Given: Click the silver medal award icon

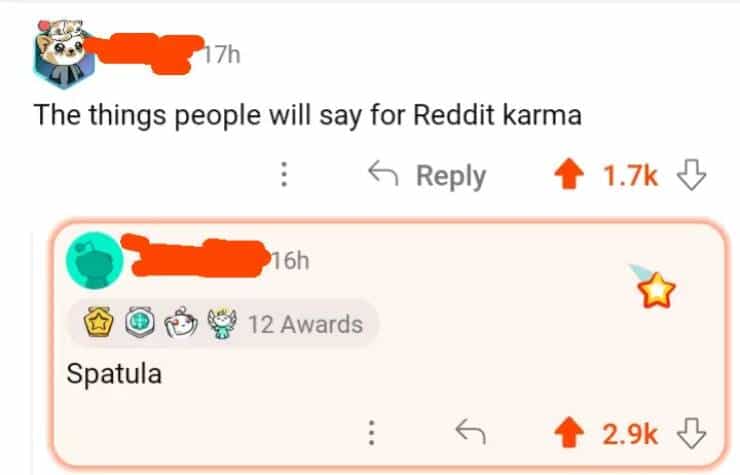Looking at the screenshot, I should [140, 322].
